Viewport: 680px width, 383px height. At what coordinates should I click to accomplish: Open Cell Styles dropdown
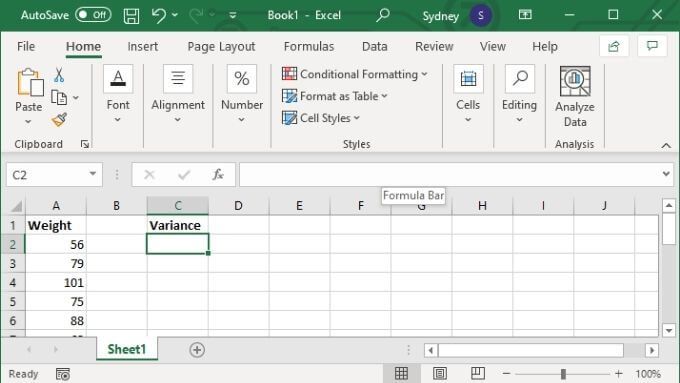pyautogui.click(x=320, y=118)
